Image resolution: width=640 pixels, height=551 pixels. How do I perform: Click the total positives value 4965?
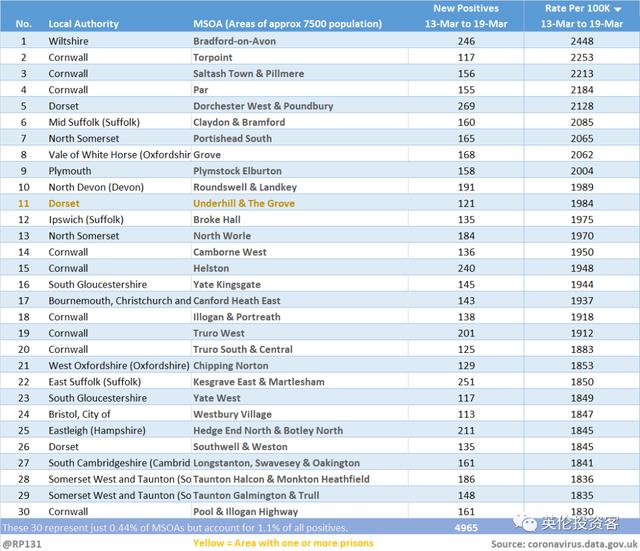pyautogui.click(x=466, y=528)
